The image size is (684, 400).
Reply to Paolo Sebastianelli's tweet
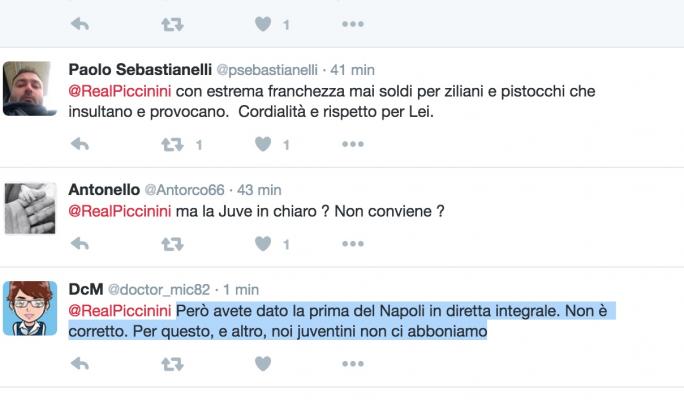(81, 145)
